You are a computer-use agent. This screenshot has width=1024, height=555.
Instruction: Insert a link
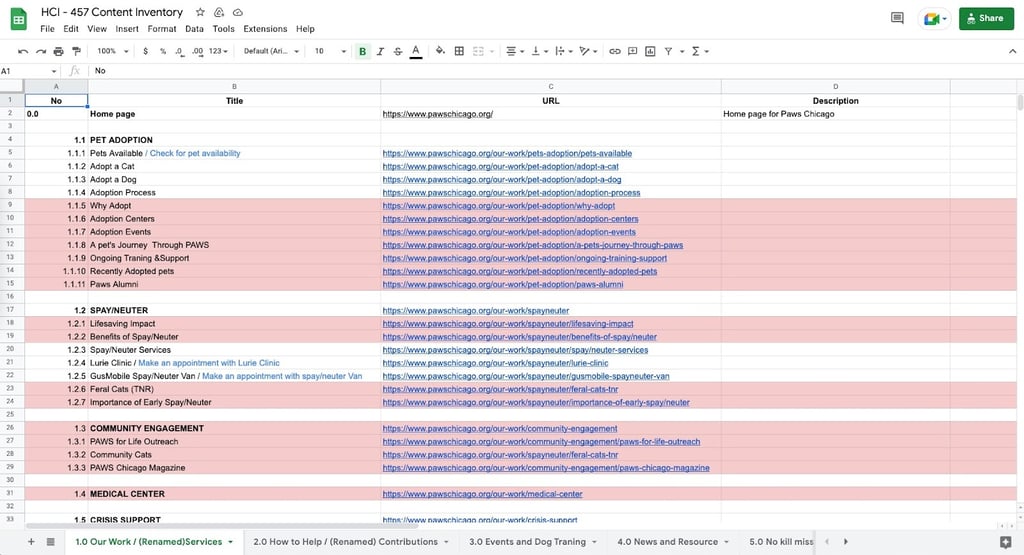click(615, 51)
